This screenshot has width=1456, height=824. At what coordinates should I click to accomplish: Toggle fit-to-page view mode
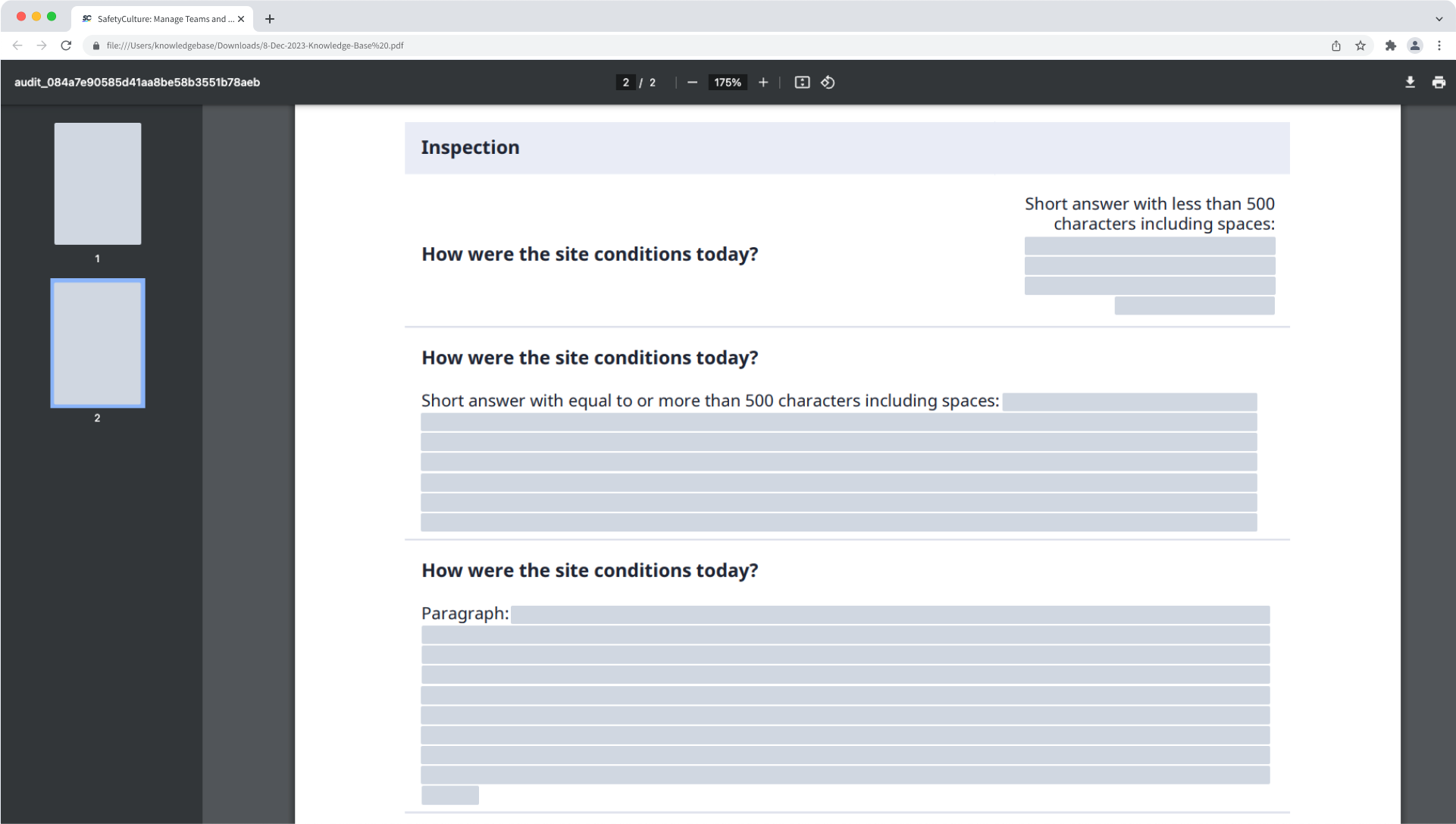tap(801, 82)
